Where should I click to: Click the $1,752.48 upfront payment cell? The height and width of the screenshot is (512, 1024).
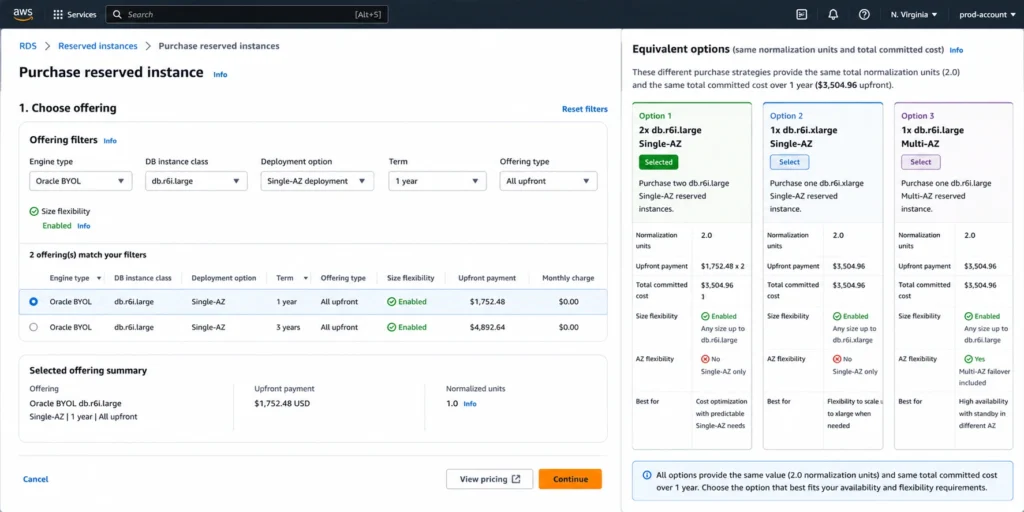487,302
